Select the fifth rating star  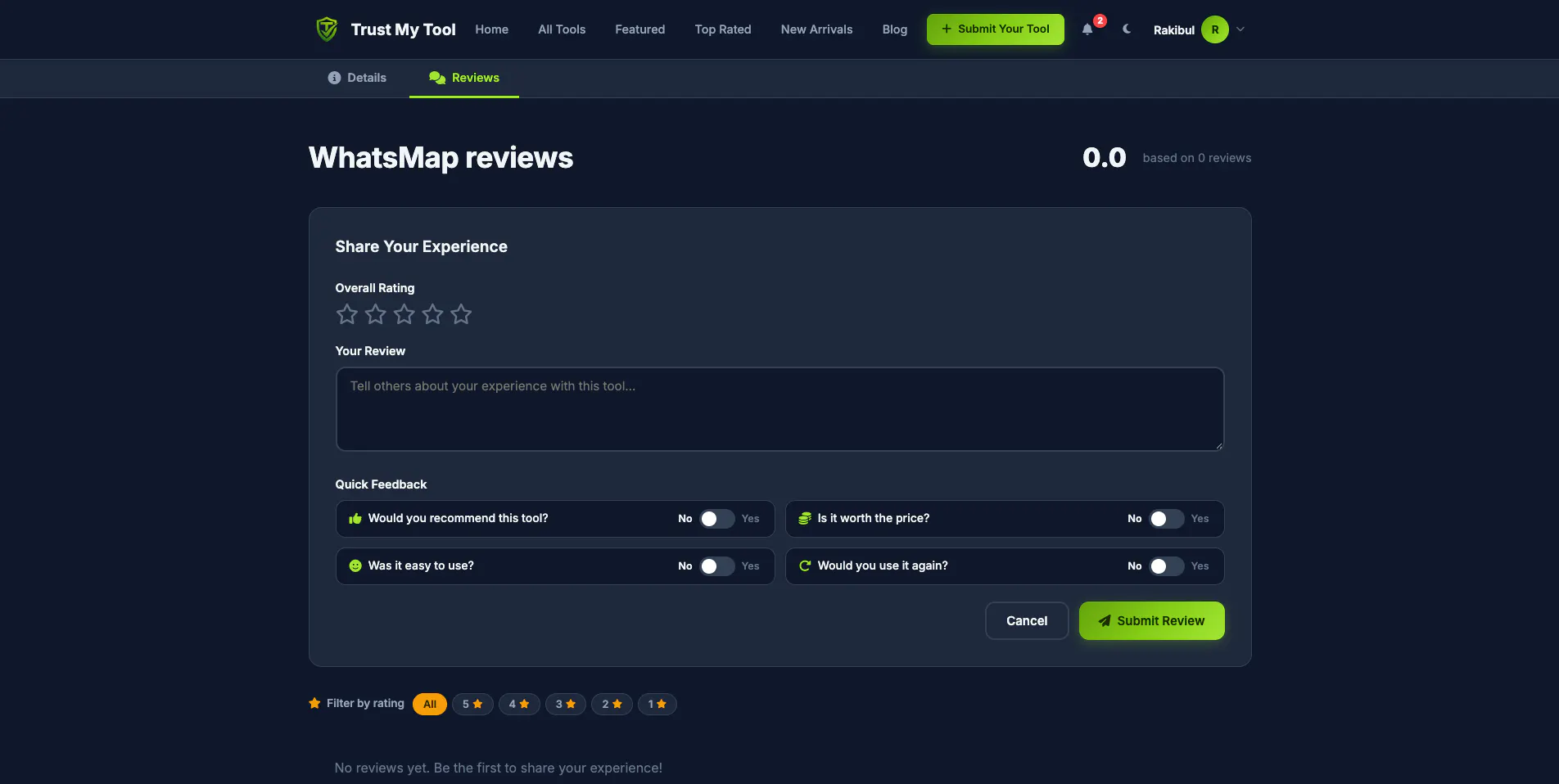tap(462, 314)
